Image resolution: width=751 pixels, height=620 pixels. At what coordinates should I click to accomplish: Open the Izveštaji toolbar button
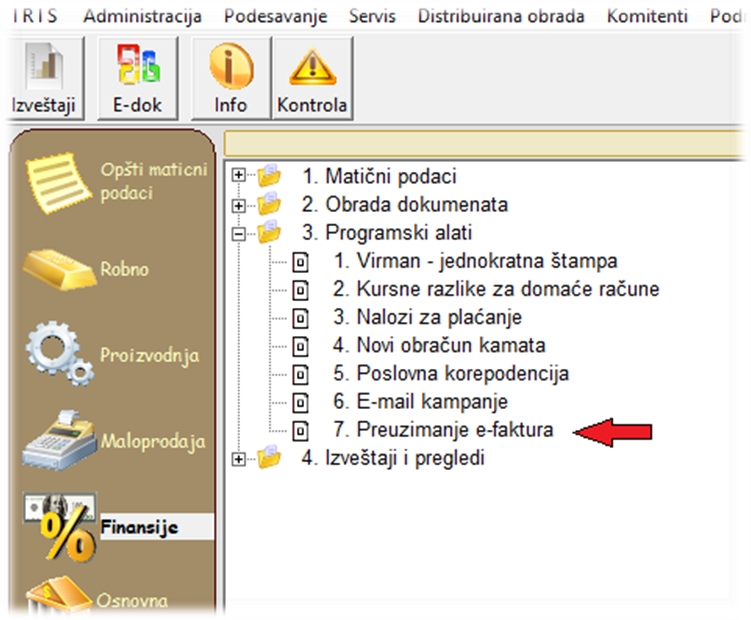coord(44,78)
